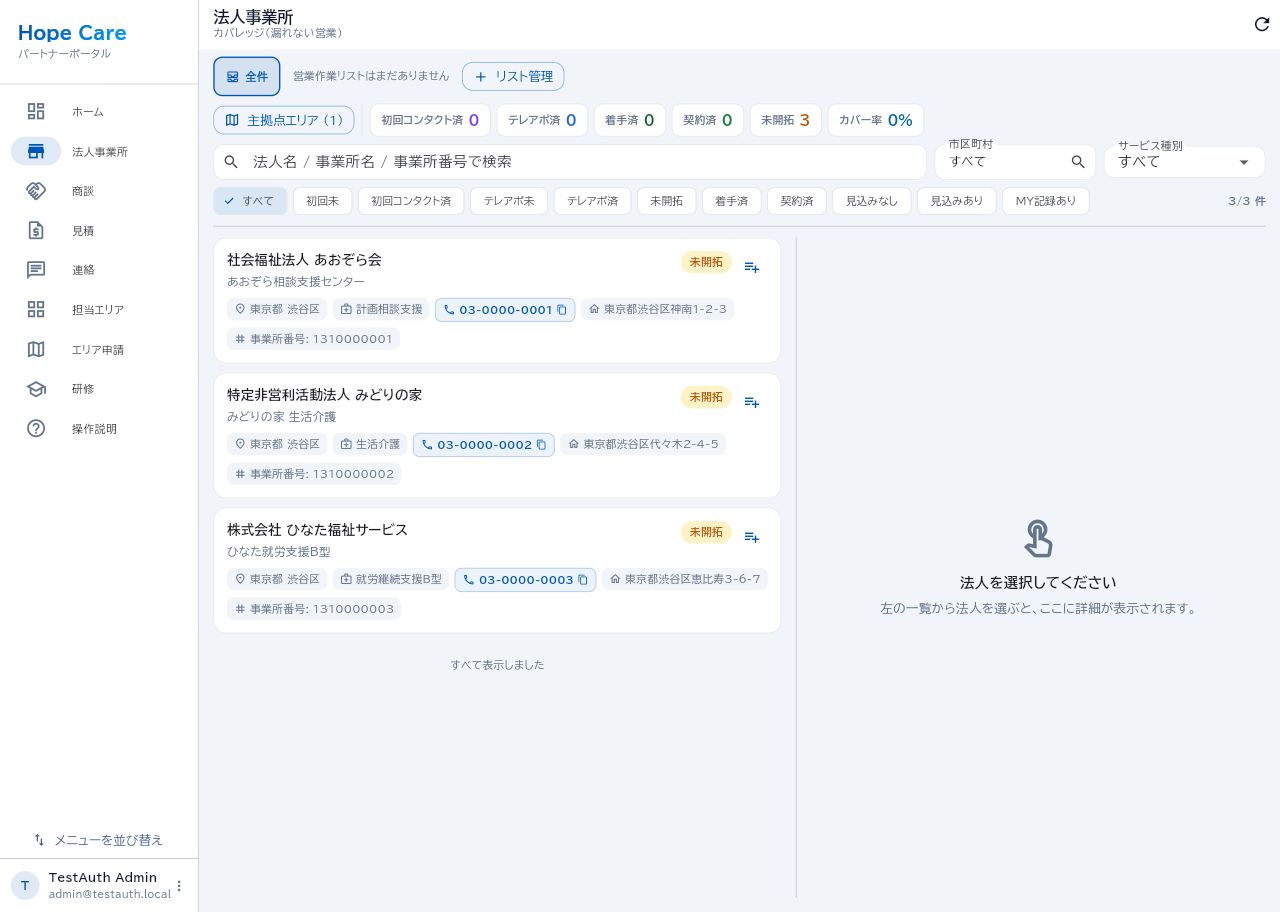Click the 担当エリア grid icon

pyautogui.click(x=36, y=309)
